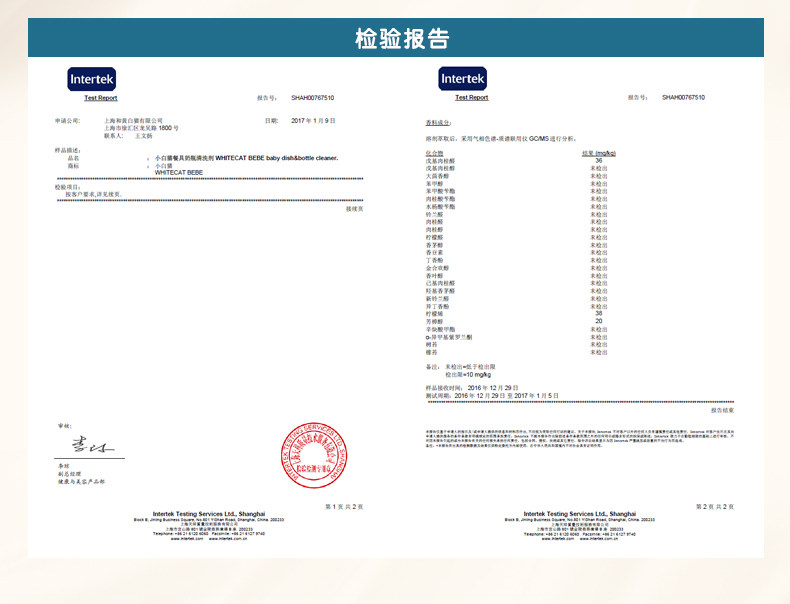This screenshot has width=790, height=604.
Task: Click the 丁香酚 compound name
Action: coord(434,260)
